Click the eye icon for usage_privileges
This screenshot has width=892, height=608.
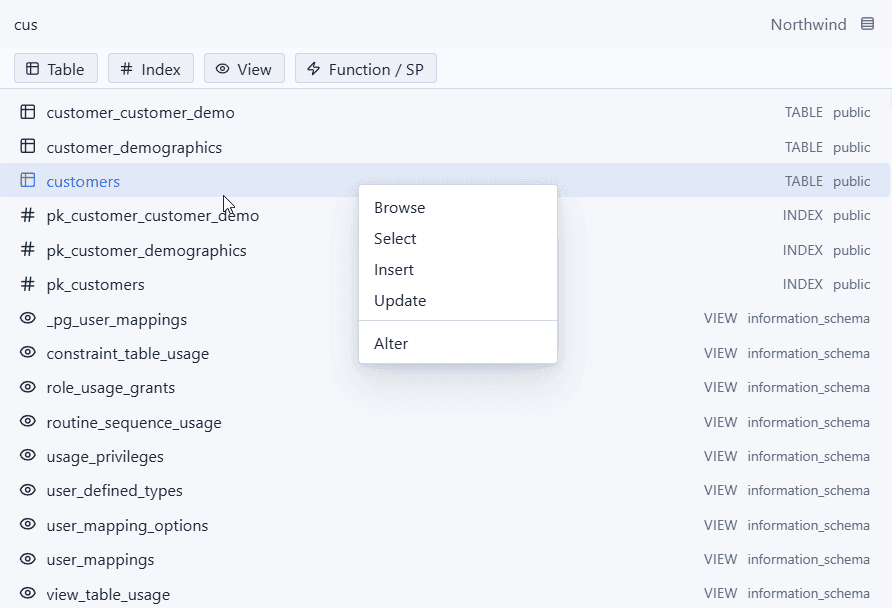27,455
